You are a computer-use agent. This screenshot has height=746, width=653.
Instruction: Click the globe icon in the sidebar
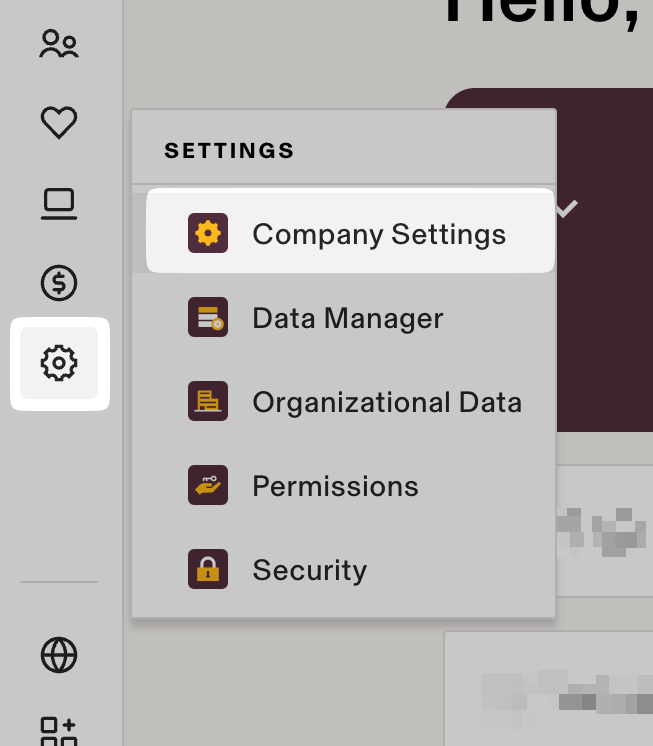coord(59,655)
